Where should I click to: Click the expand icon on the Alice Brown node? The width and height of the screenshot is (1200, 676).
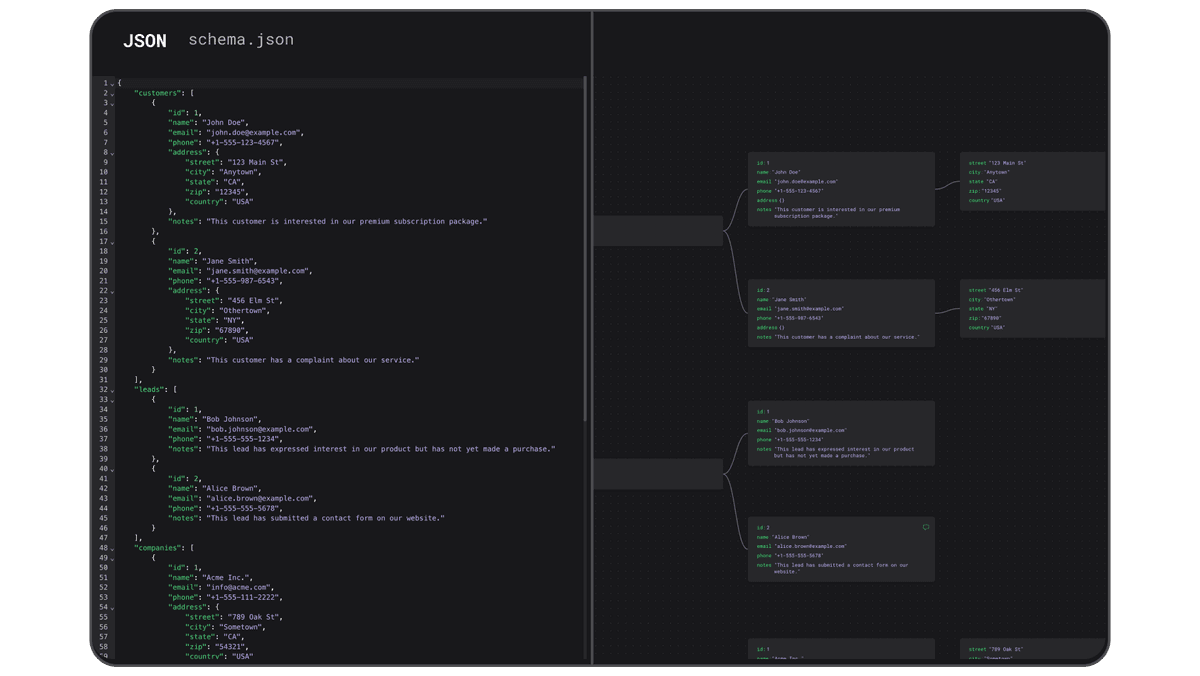(925, 526)
